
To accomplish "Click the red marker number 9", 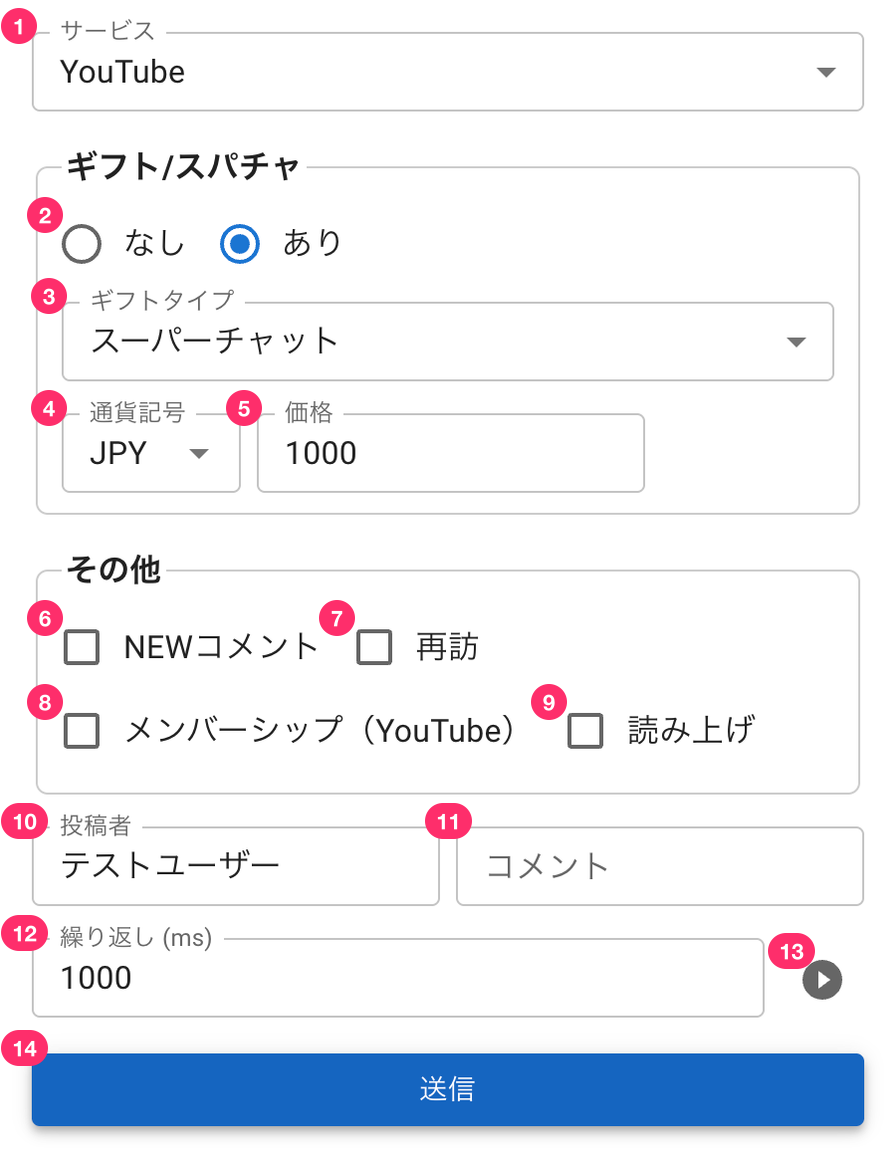I will point(549,702).
